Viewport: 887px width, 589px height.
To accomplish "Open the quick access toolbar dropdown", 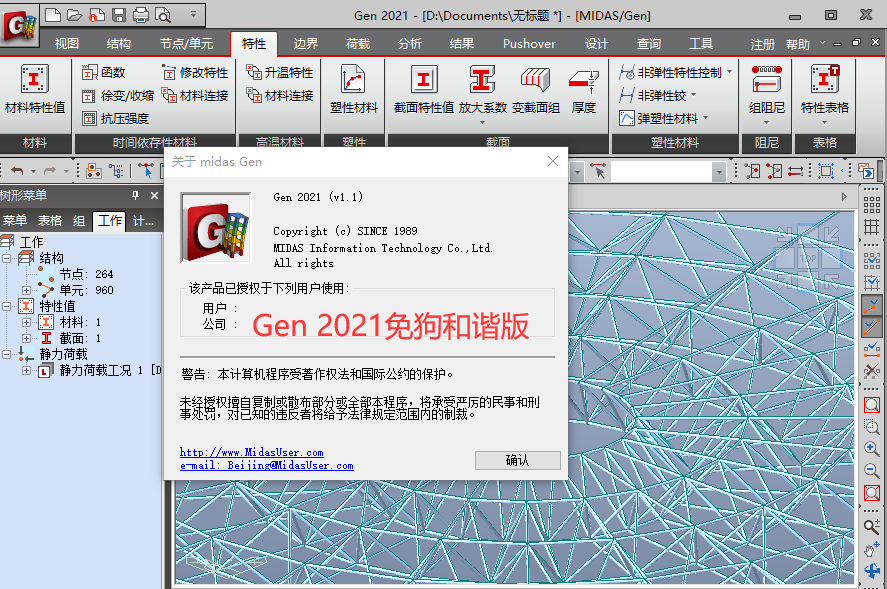I will click(x=193, y=14).
